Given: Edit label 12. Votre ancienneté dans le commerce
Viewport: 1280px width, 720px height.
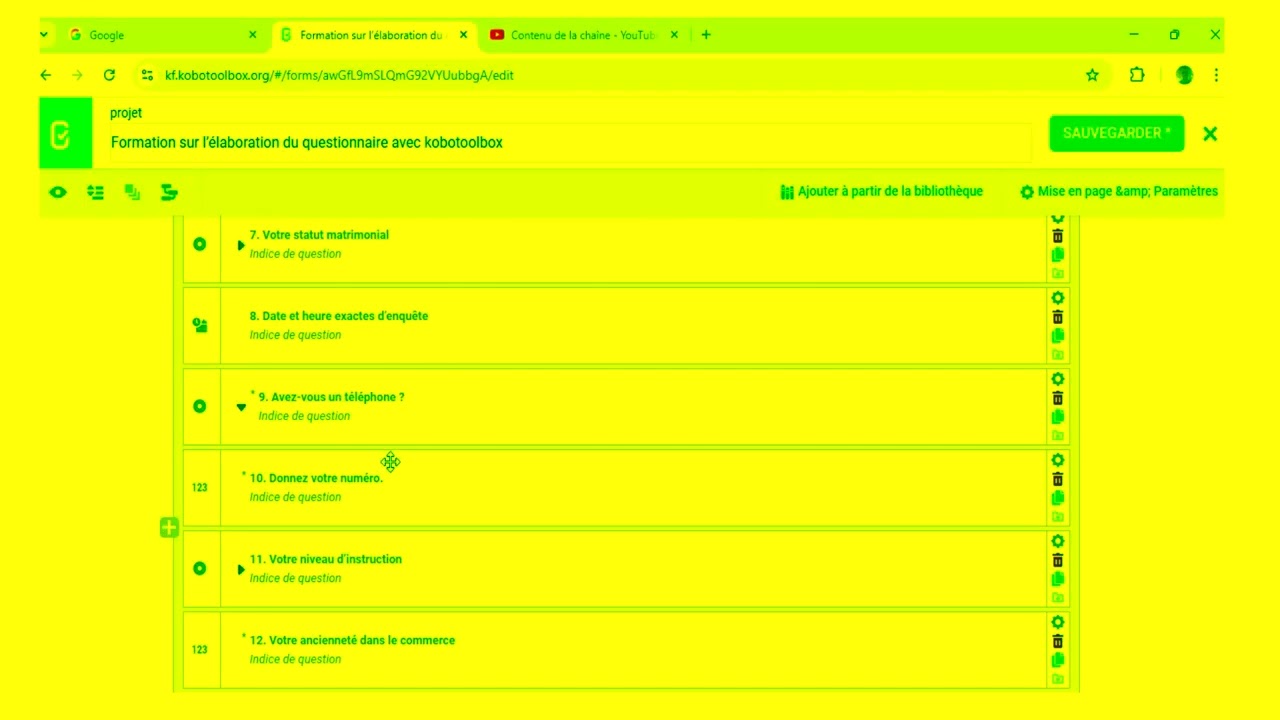Looking at the screenshot, I should coord(352,640).
